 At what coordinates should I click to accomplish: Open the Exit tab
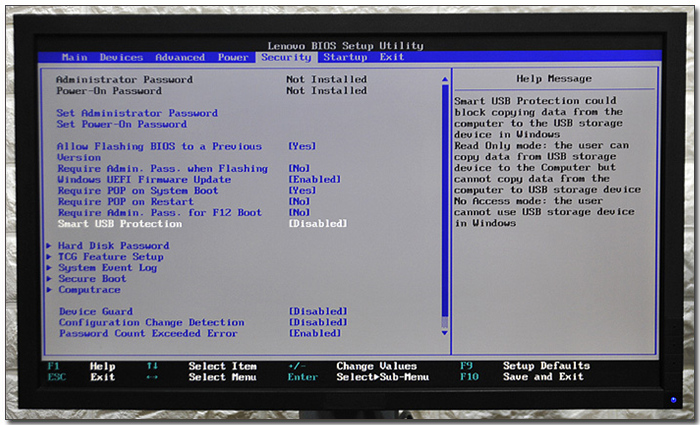392,57
